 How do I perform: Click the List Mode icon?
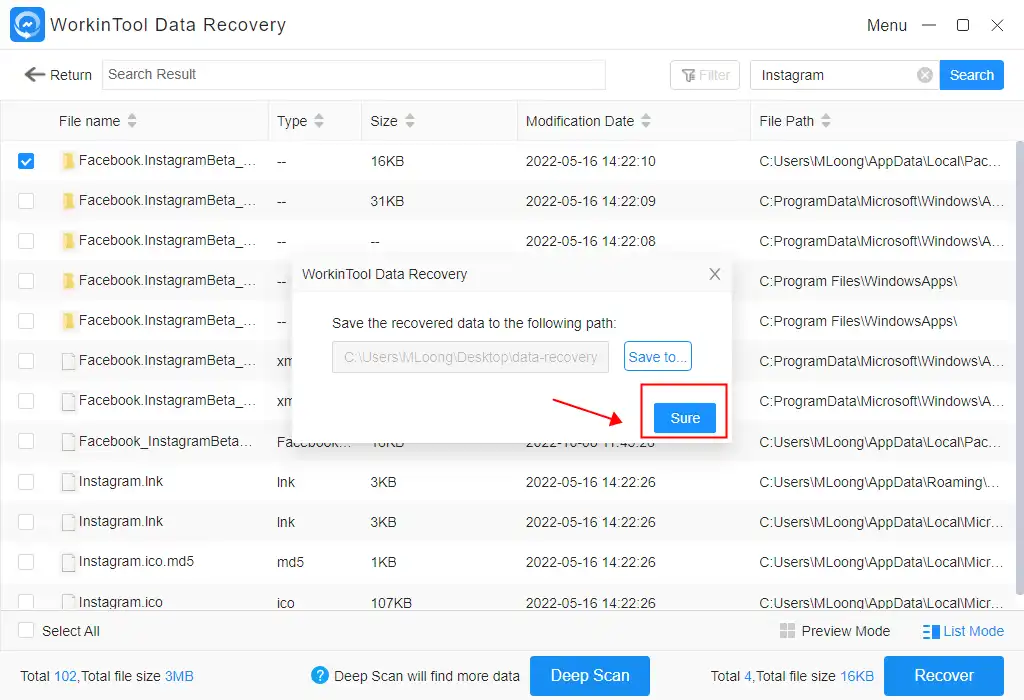point(931,631)
